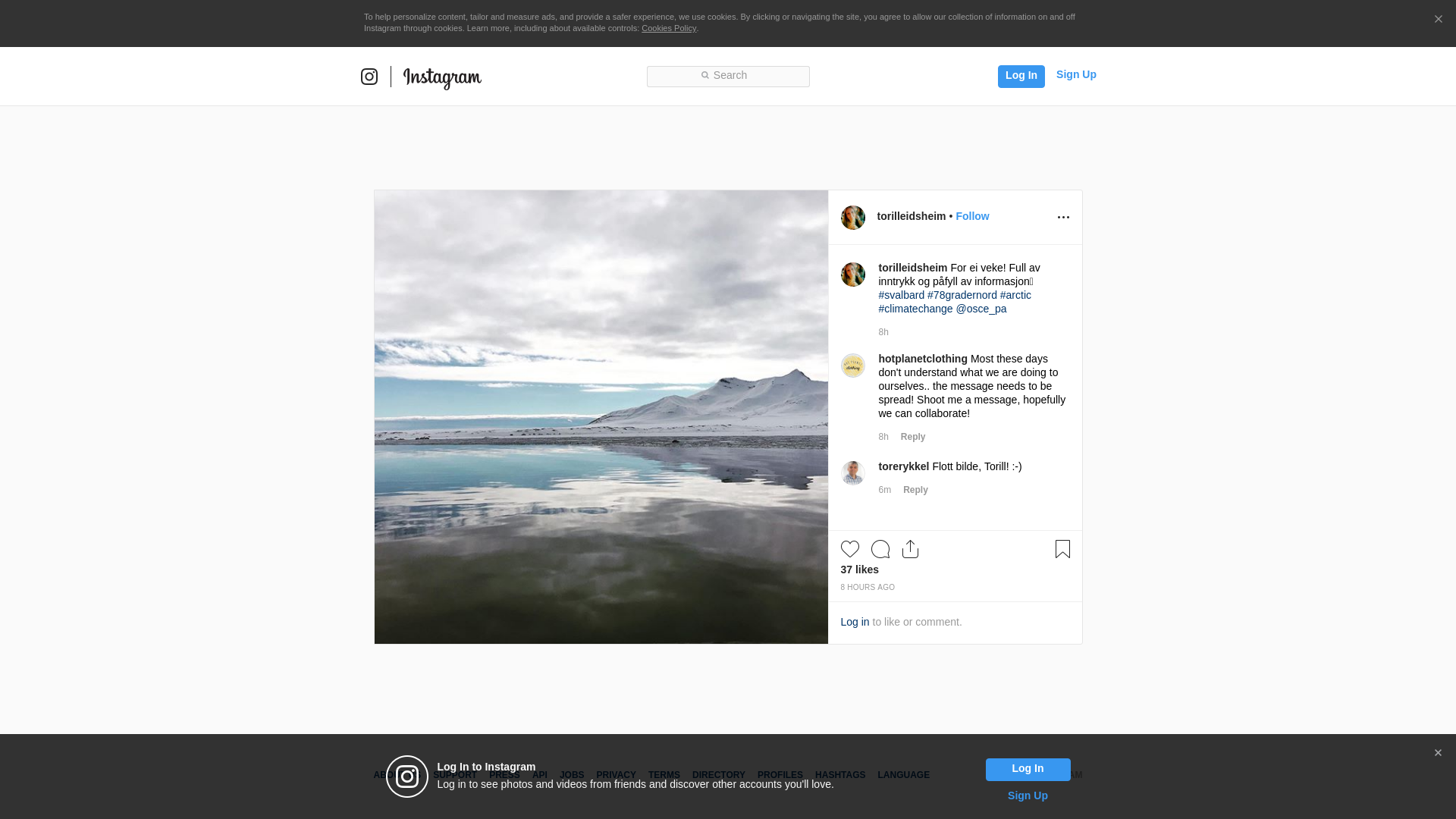Image resolution: width=1456 pixels, height=819 pixels.
Task: Follow torilleidsheim
Action: pyautogui.click(x=972, y=217)
